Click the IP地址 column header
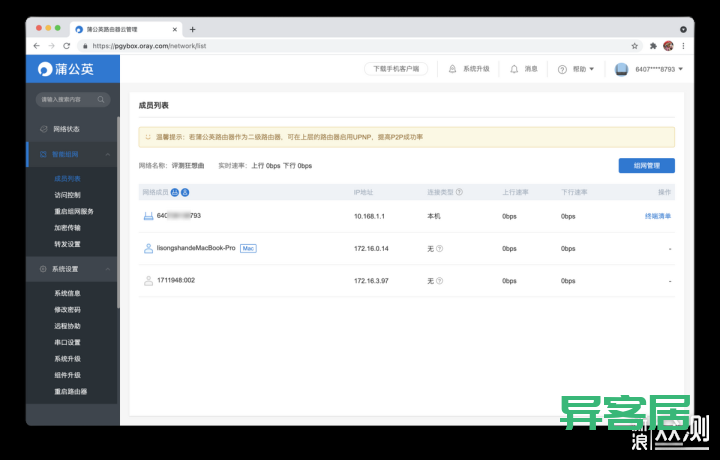Image resolution: width=720 pixels, height=460 pixels. (x=363, y=192)
